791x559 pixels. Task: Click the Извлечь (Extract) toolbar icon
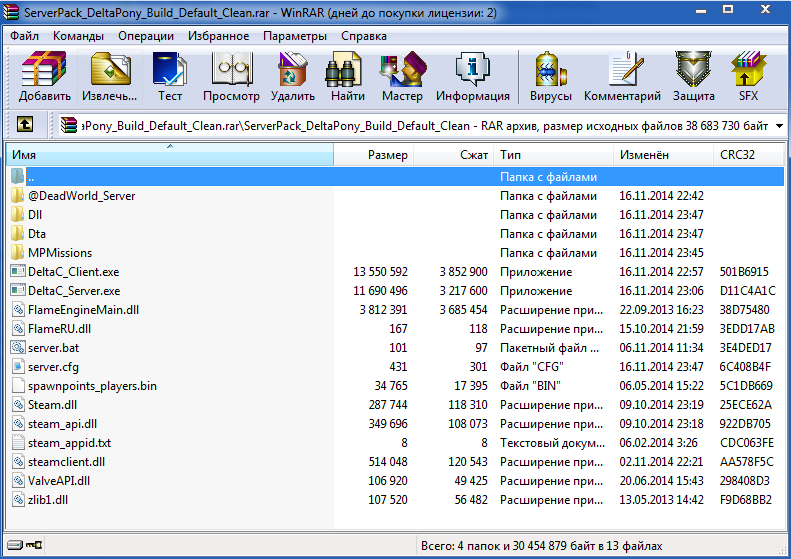click(x=111, y=78)
